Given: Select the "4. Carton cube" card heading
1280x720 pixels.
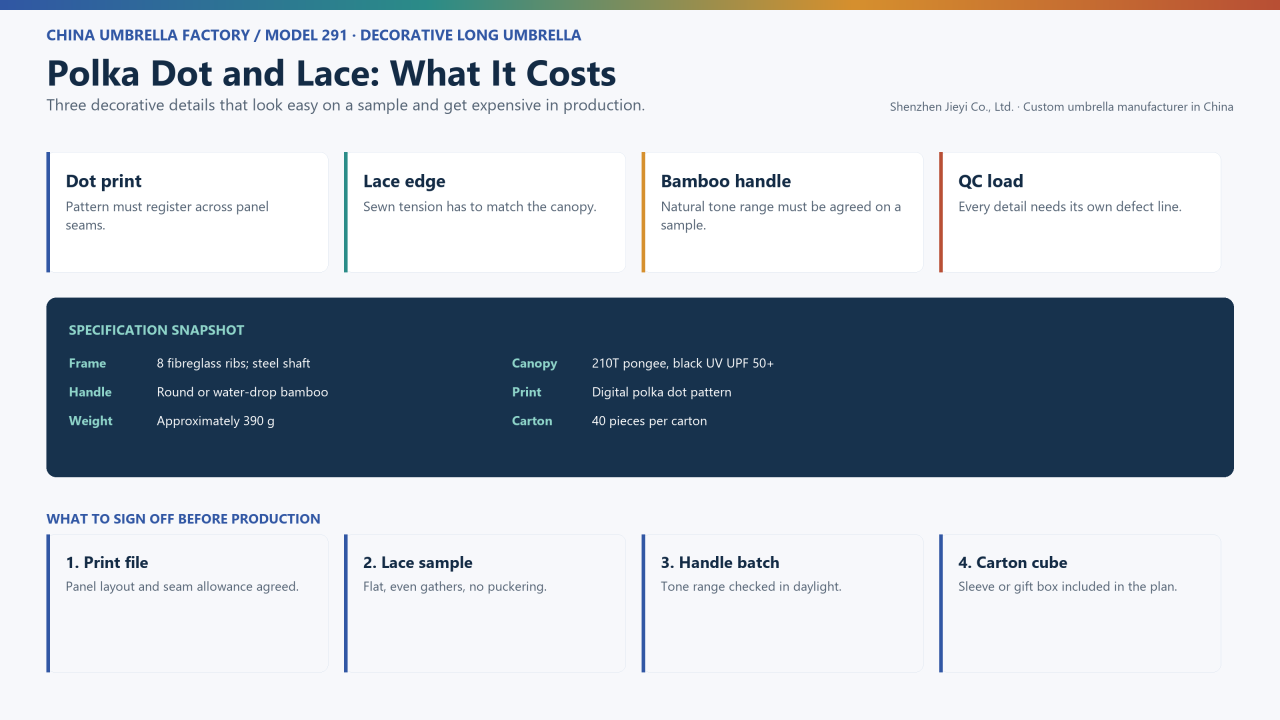Looking at the screenshot, I should (x=1013, y=562).
